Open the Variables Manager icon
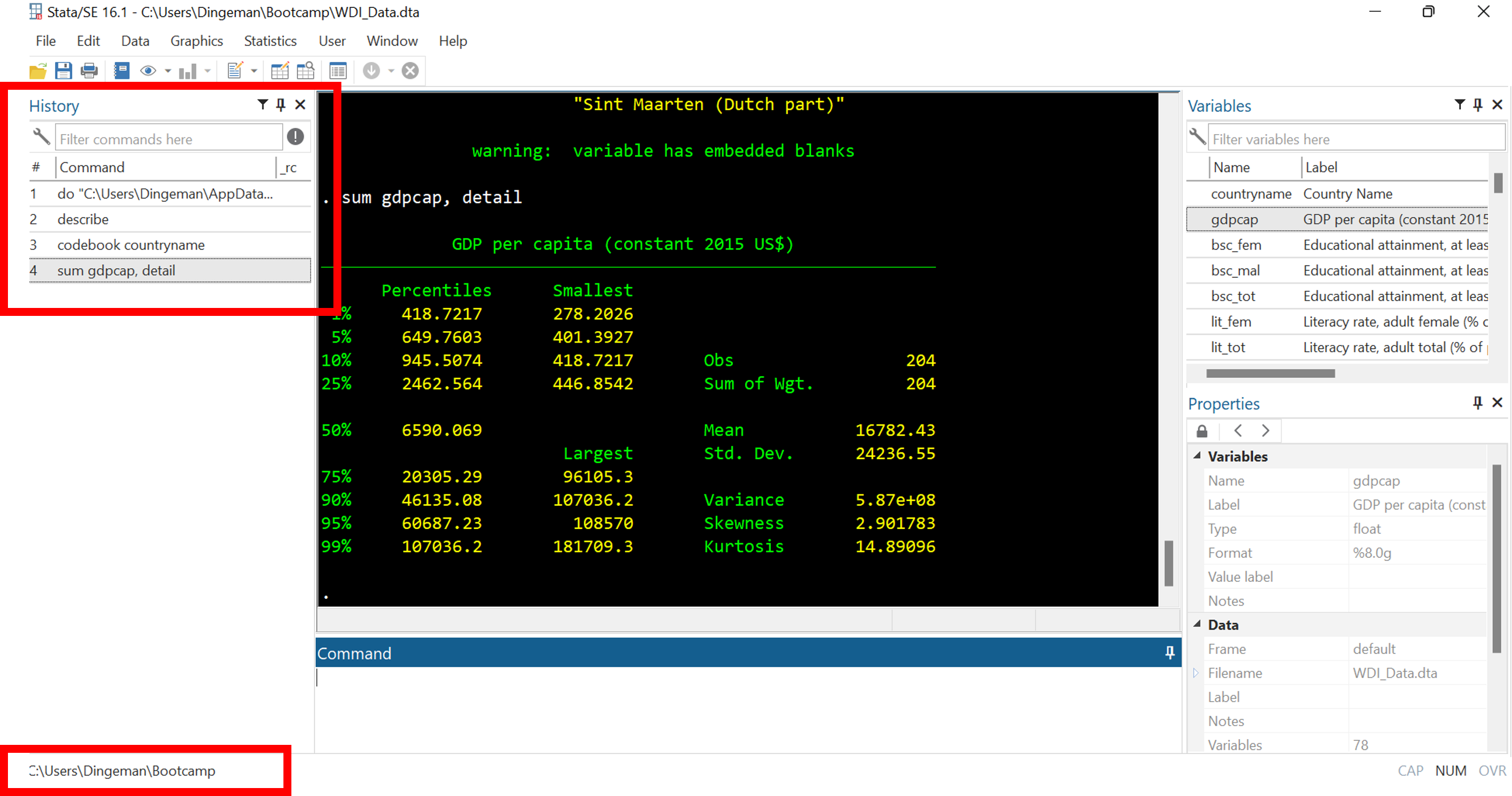Screen dimensions: 1512x796 coord(338,71)
